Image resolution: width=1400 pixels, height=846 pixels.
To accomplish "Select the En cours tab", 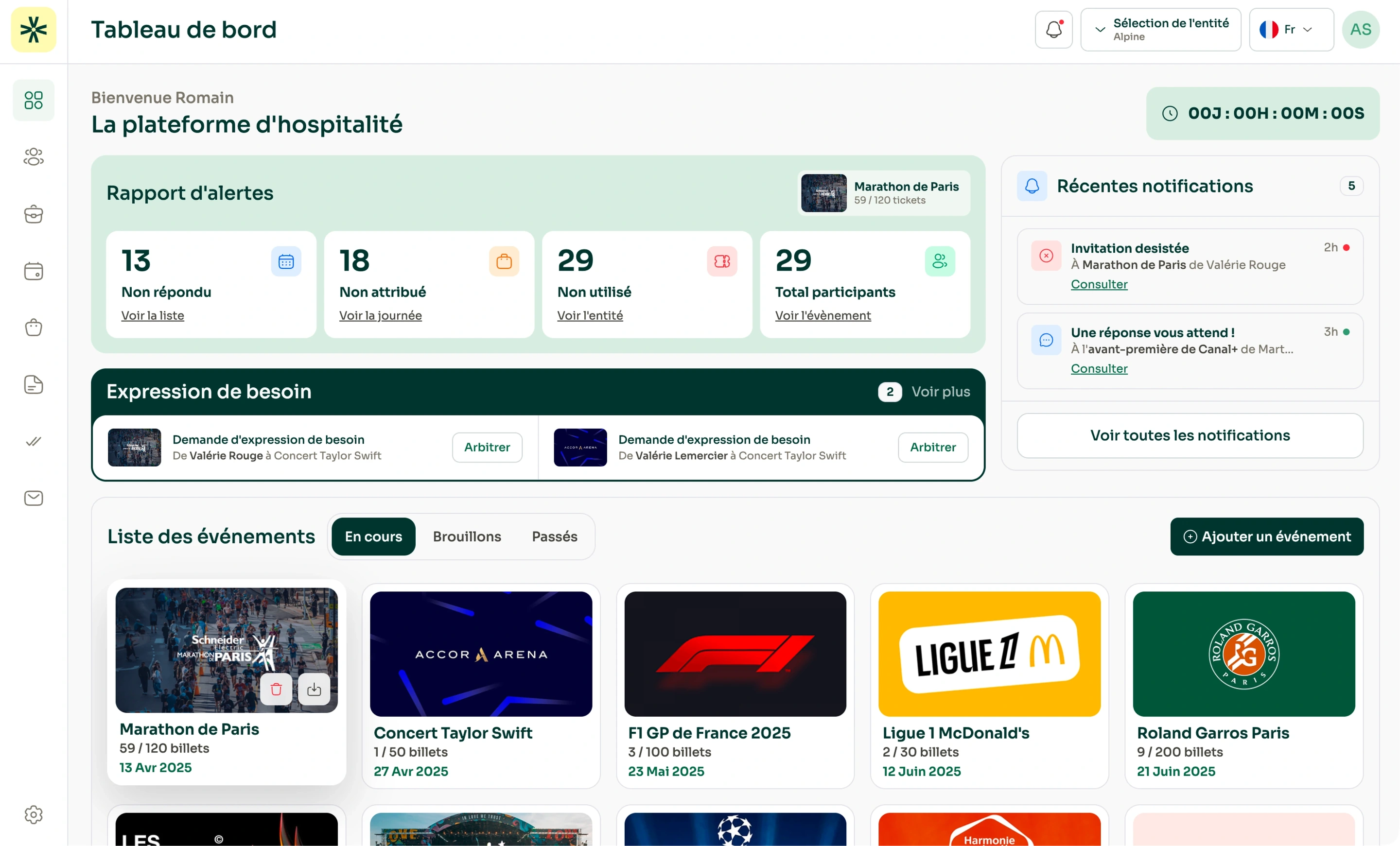I will pyautogui.click(x=373, y=536).
